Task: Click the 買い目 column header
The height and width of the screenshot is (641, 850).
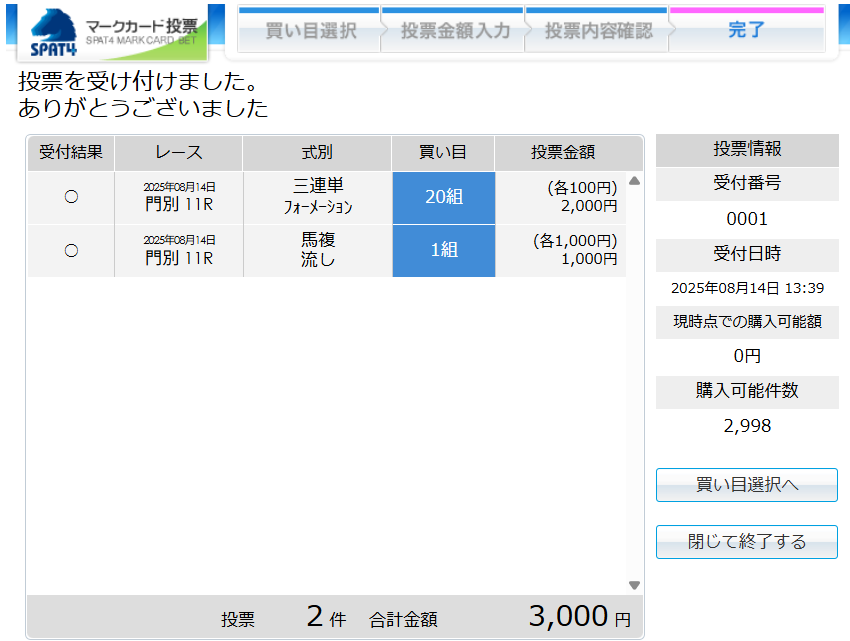Action: pos(443,152)
